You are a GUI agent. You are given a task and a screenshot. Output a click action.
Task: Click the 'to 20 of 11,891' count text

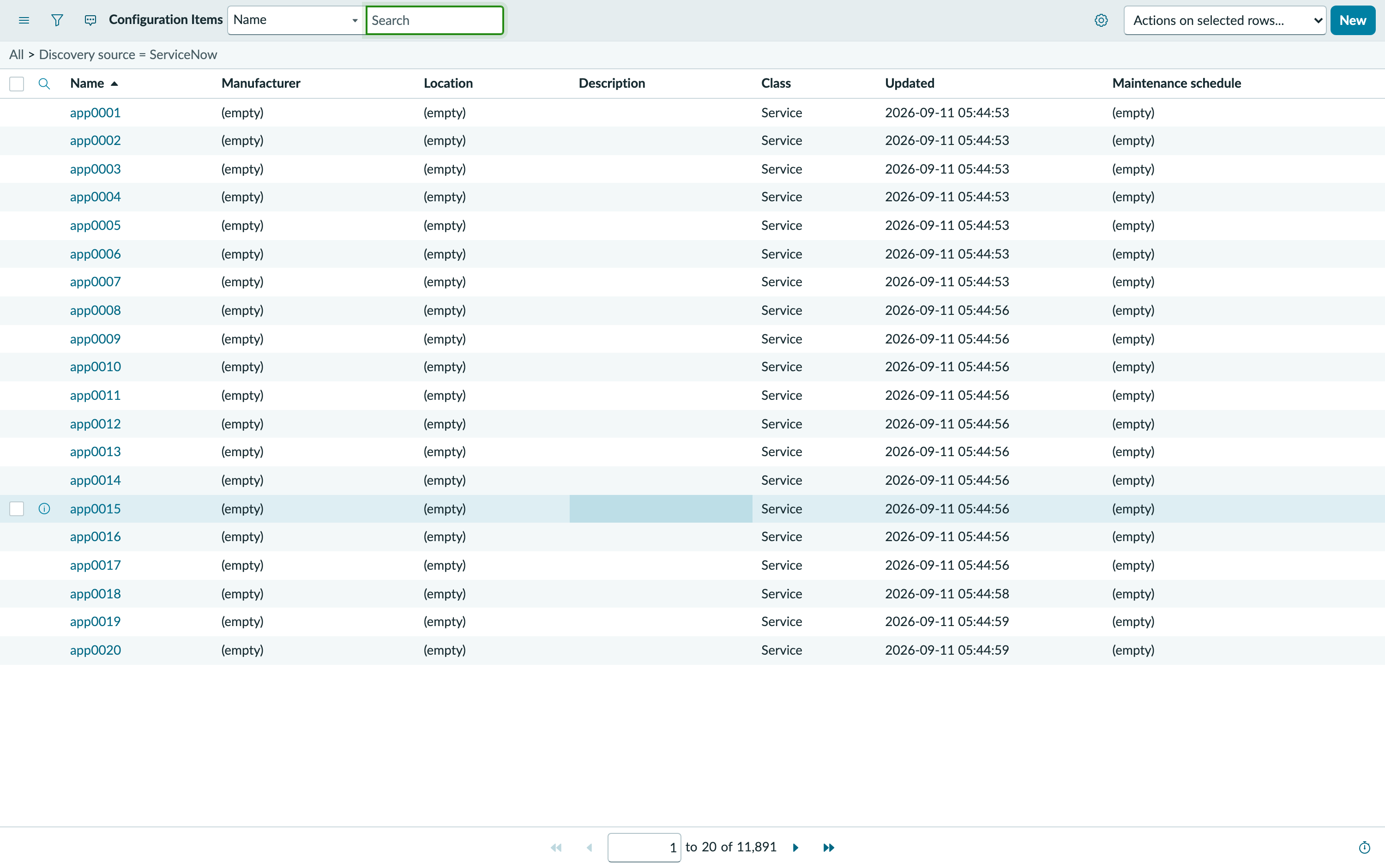point(731,847)
